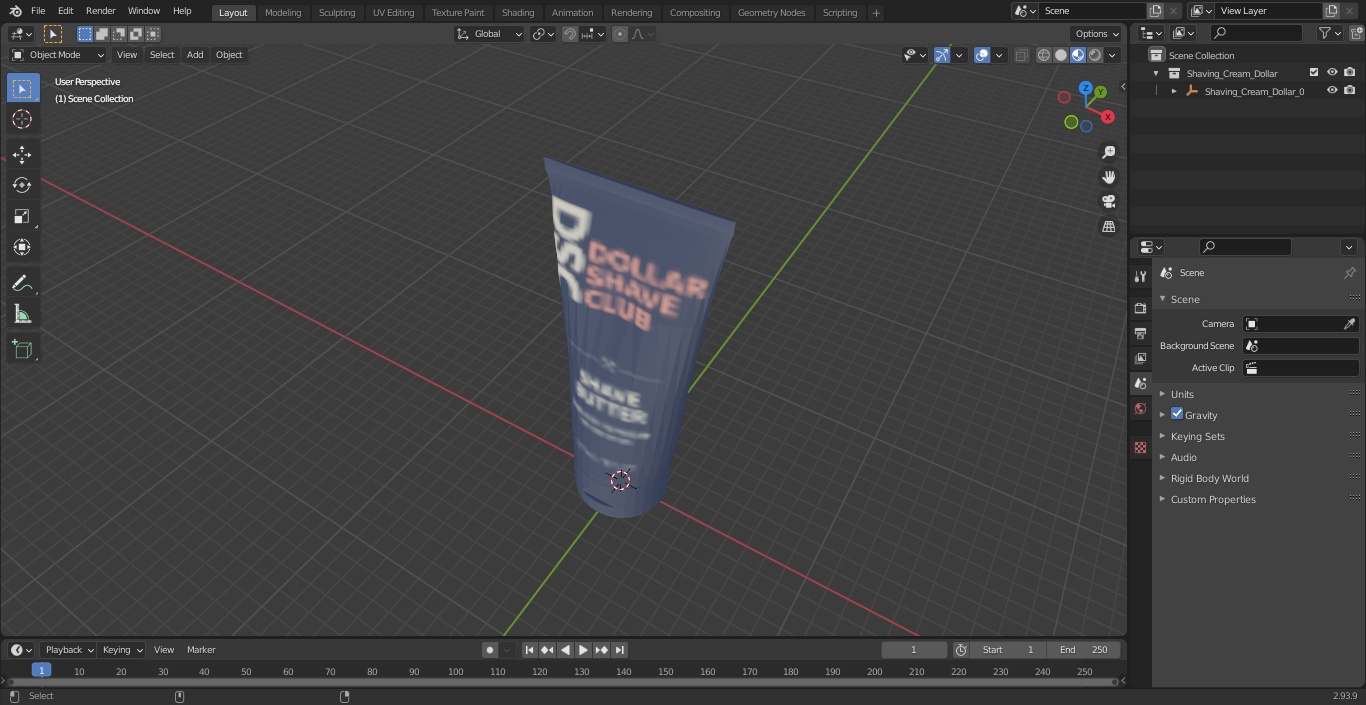Open the viewport Add menu

(195, 55)
